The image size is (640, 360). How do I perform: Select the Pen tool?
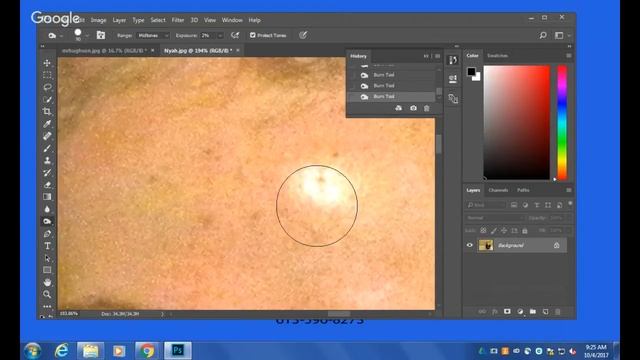click(47, 233)
